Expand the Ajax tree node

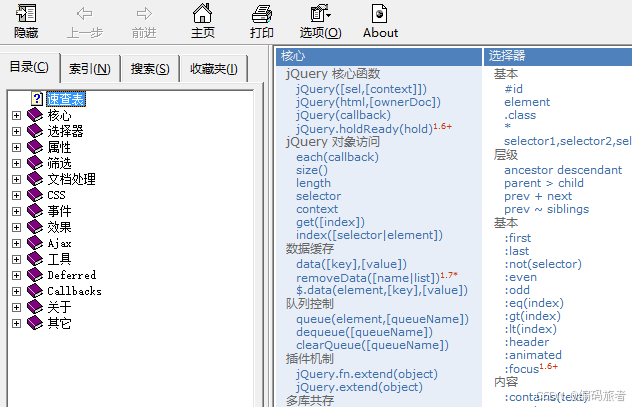16,243
